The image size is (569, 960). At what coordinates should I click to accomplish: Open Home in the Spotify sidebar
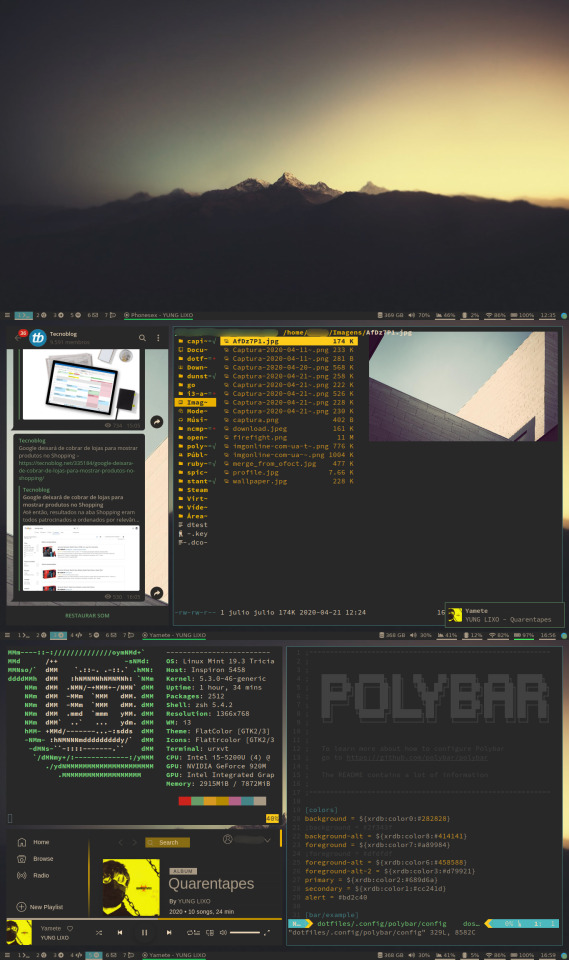pyautogui.click(x=34, y=842)
